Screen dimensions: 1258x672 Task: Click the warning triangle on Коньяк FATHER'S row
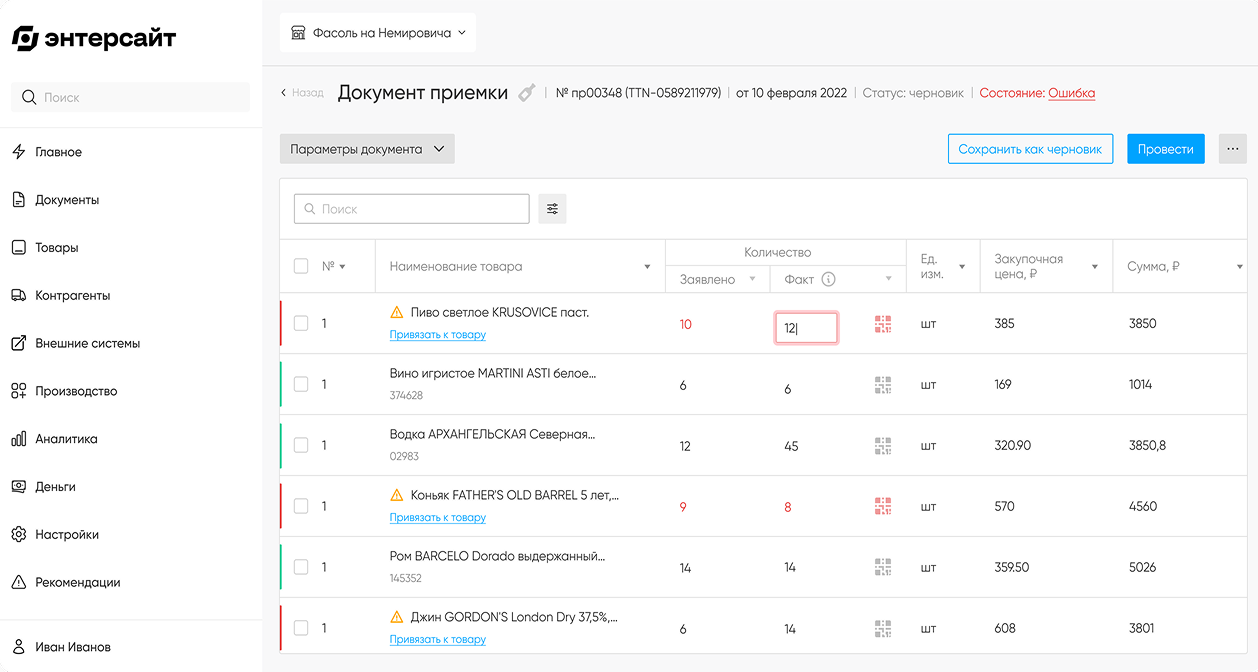point(397,495)
